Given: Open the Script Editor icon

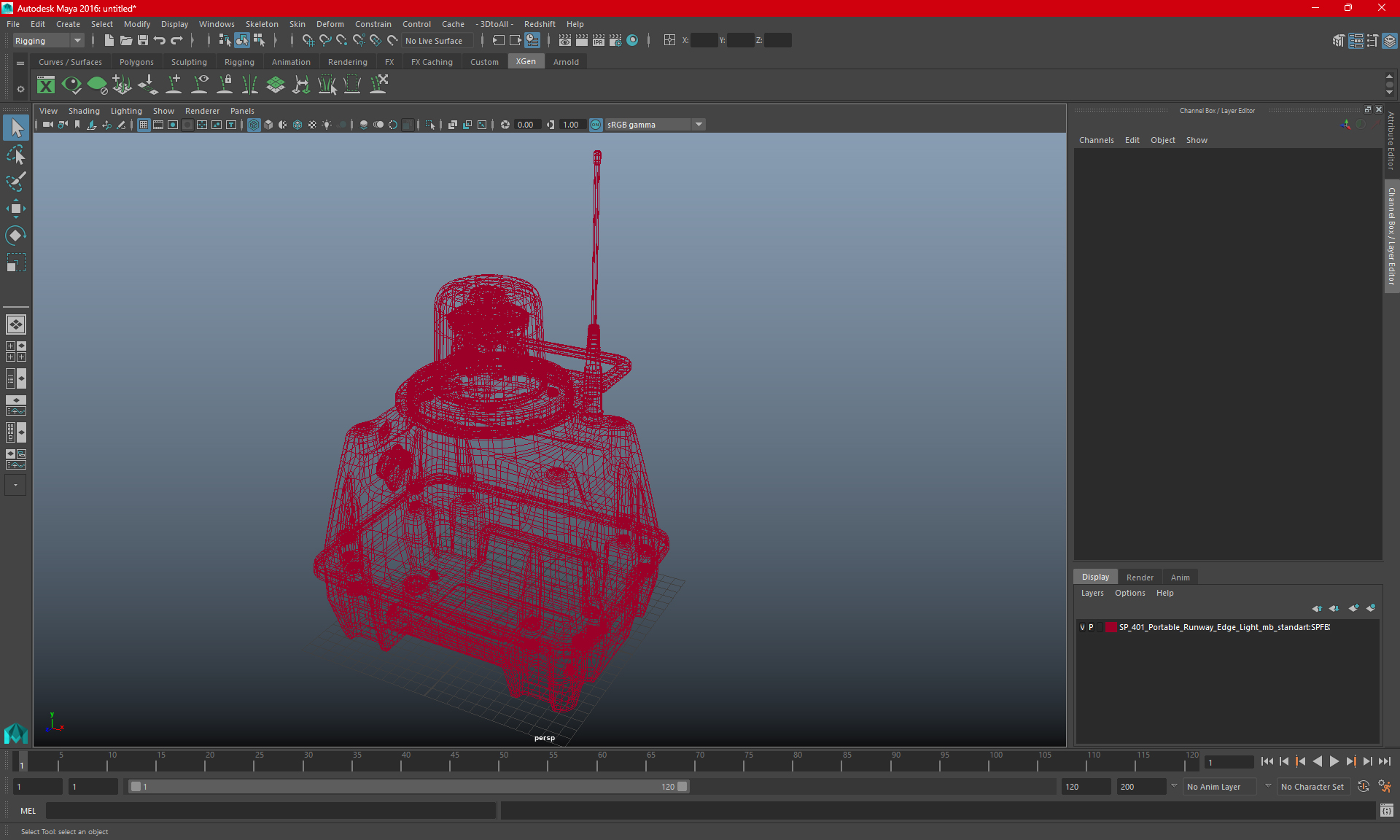Looking at the screenshot, I should click(1386, 811).
